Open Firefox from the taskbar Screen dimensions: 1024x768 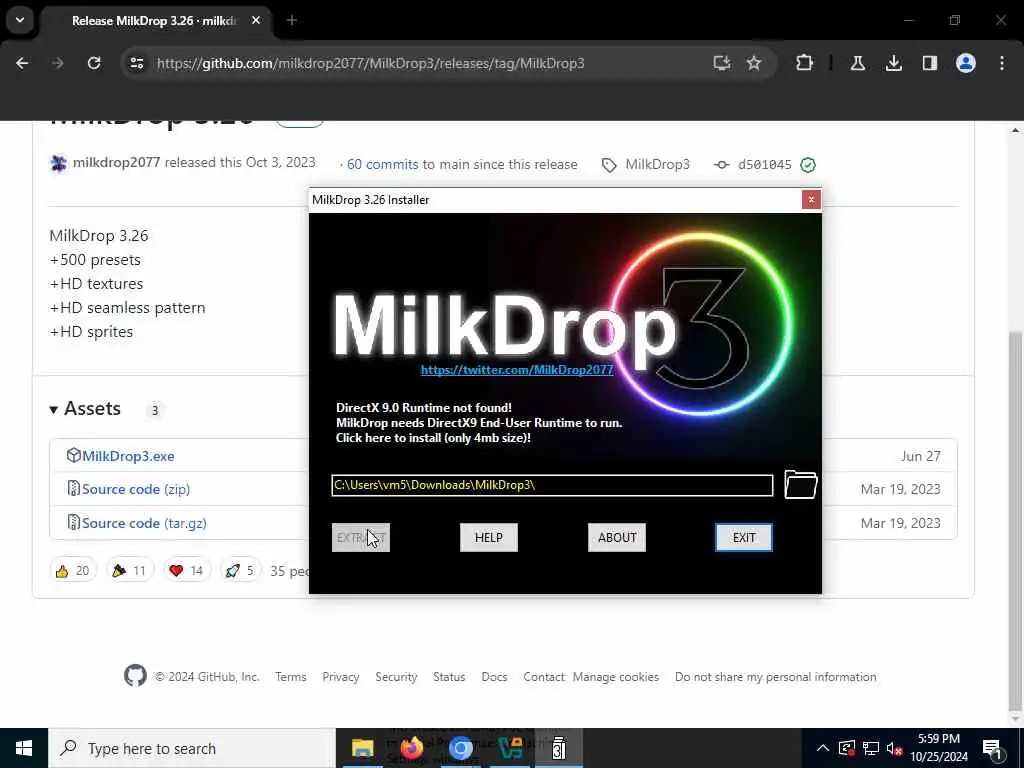pyautogui.click(x=411, y=748)
